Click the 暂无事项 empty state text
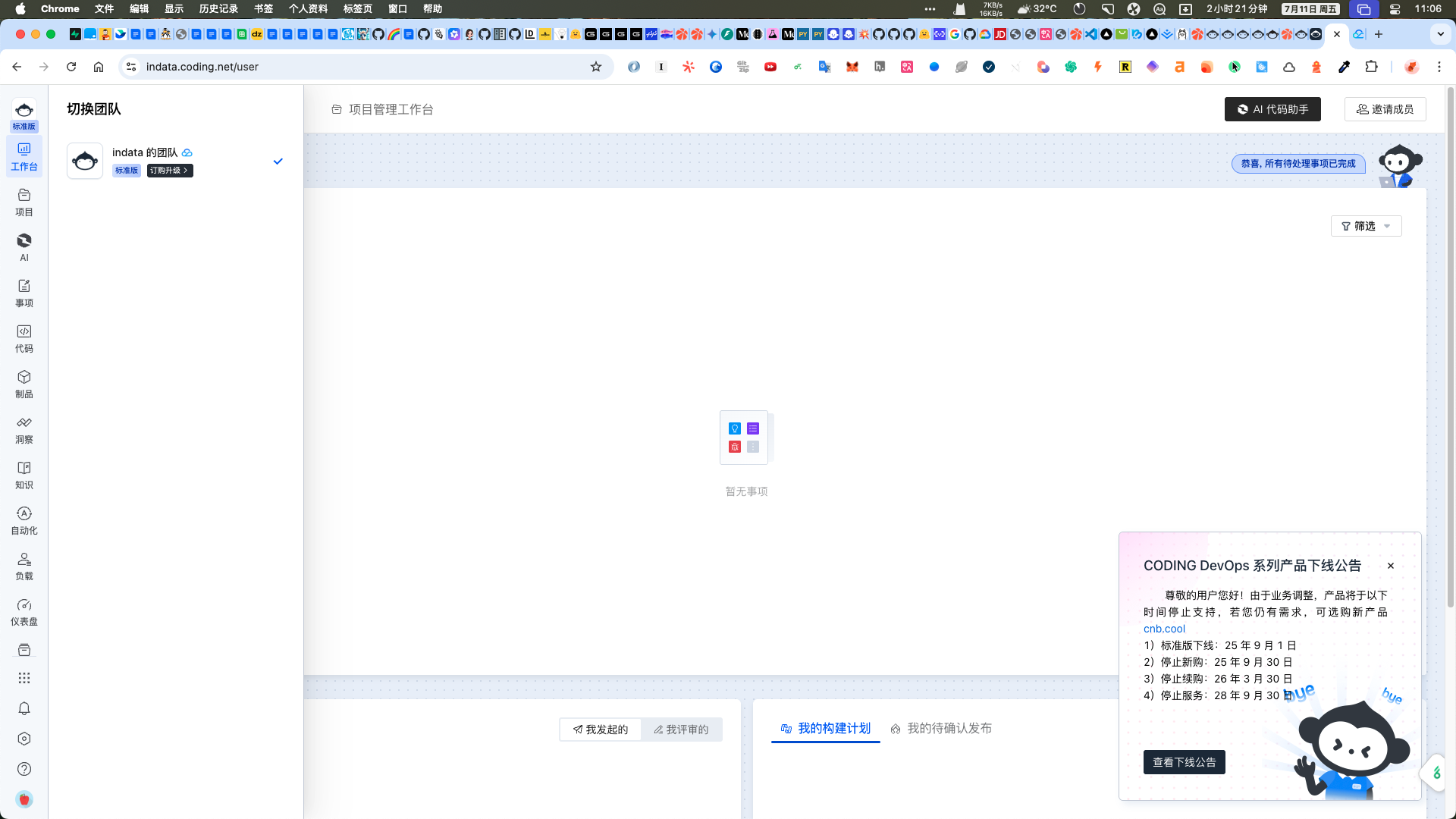 746,491
